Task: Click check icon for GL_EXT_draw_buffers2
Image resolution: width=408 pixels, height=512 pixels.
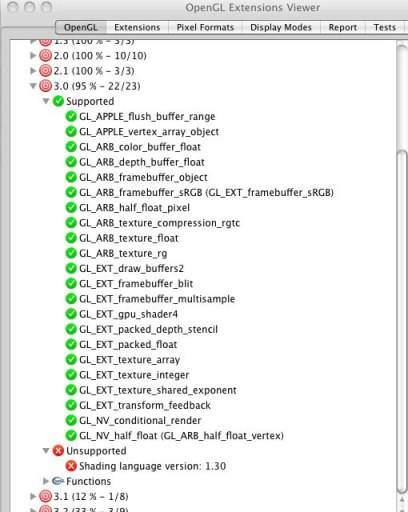Action: coord(71,268)
